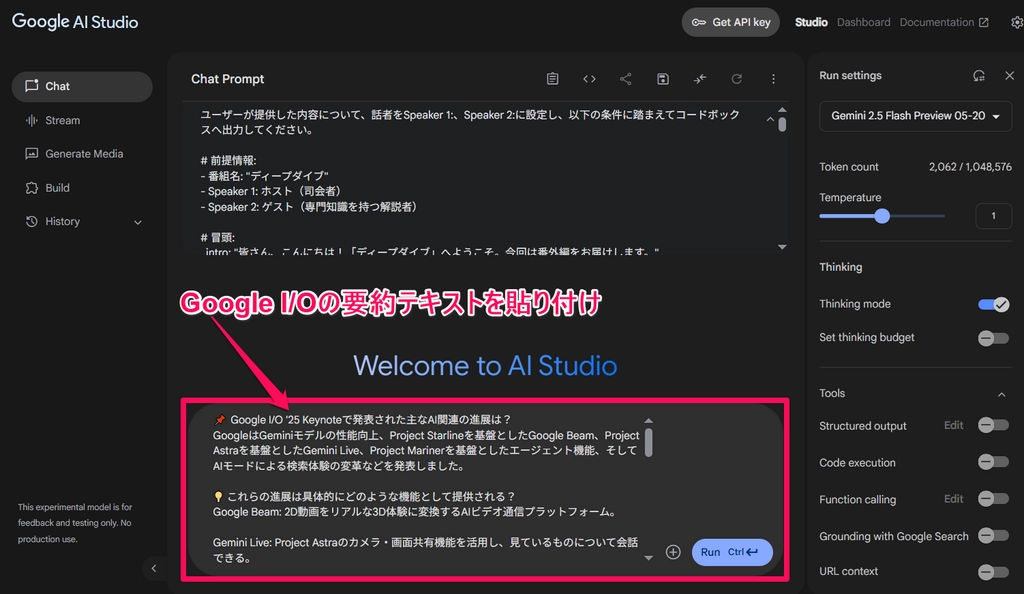Screen dimensions: 1024x594
Task: Collapse the left sidebar with chevron
Action: (154, 568)
